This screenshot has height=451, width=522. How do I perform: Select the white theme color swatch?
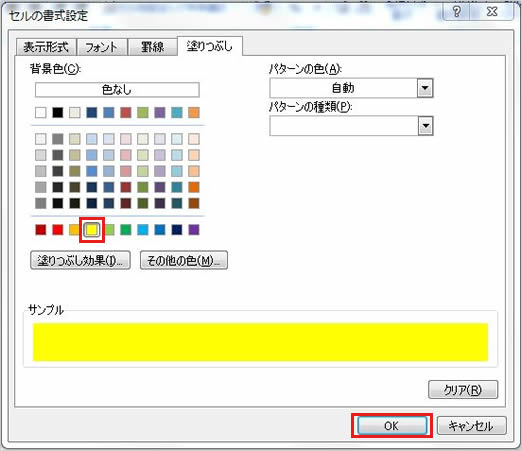41,113
